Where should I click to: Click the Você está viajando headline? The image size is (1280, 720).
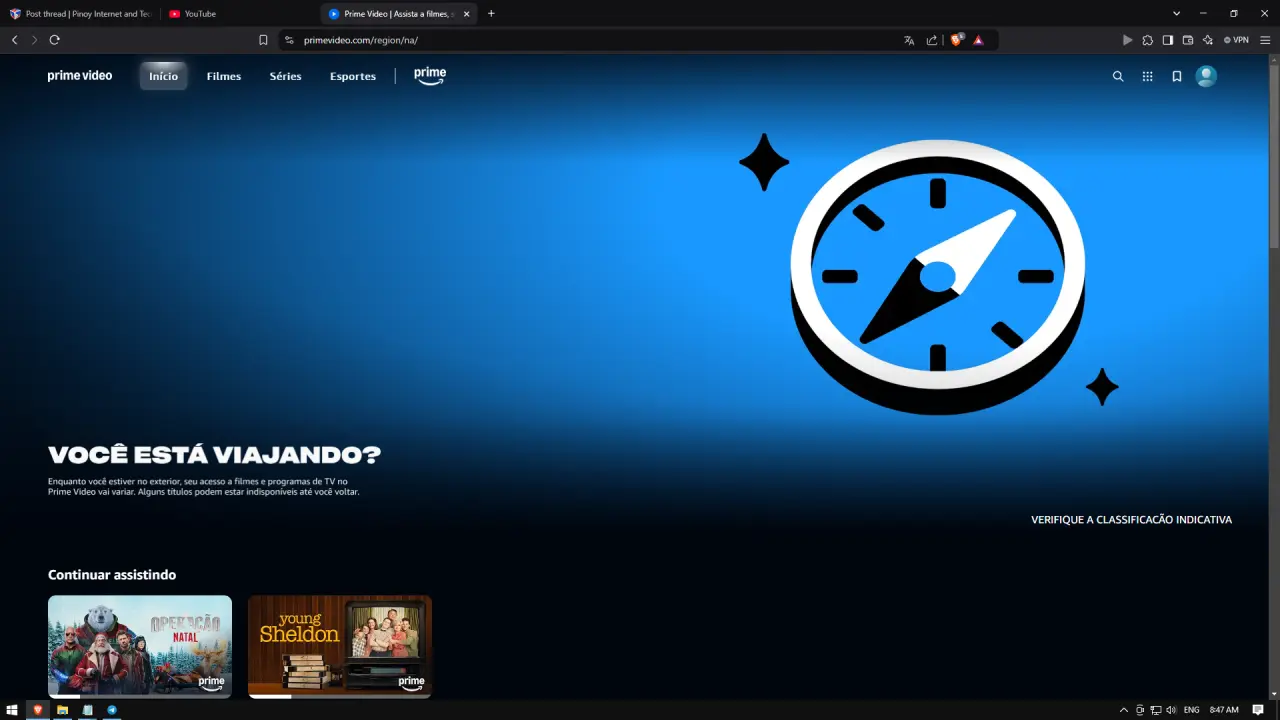click(x=214, y=455)
